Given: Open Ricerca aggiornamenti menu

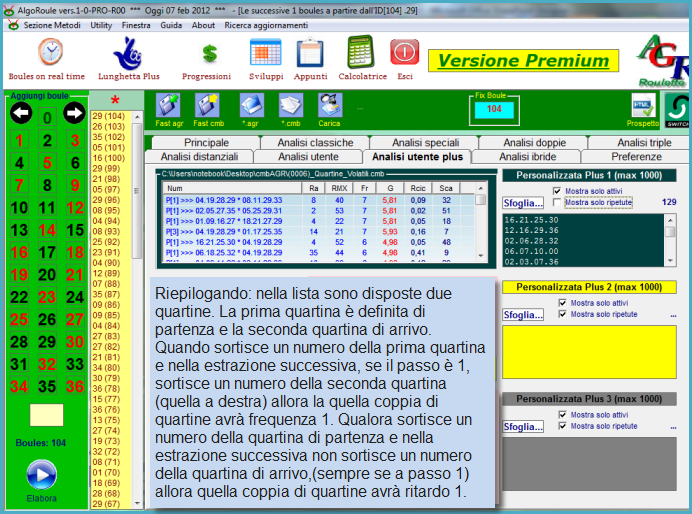Looking at the screenshot, I should pyautogui.click(x=266, y=25).
